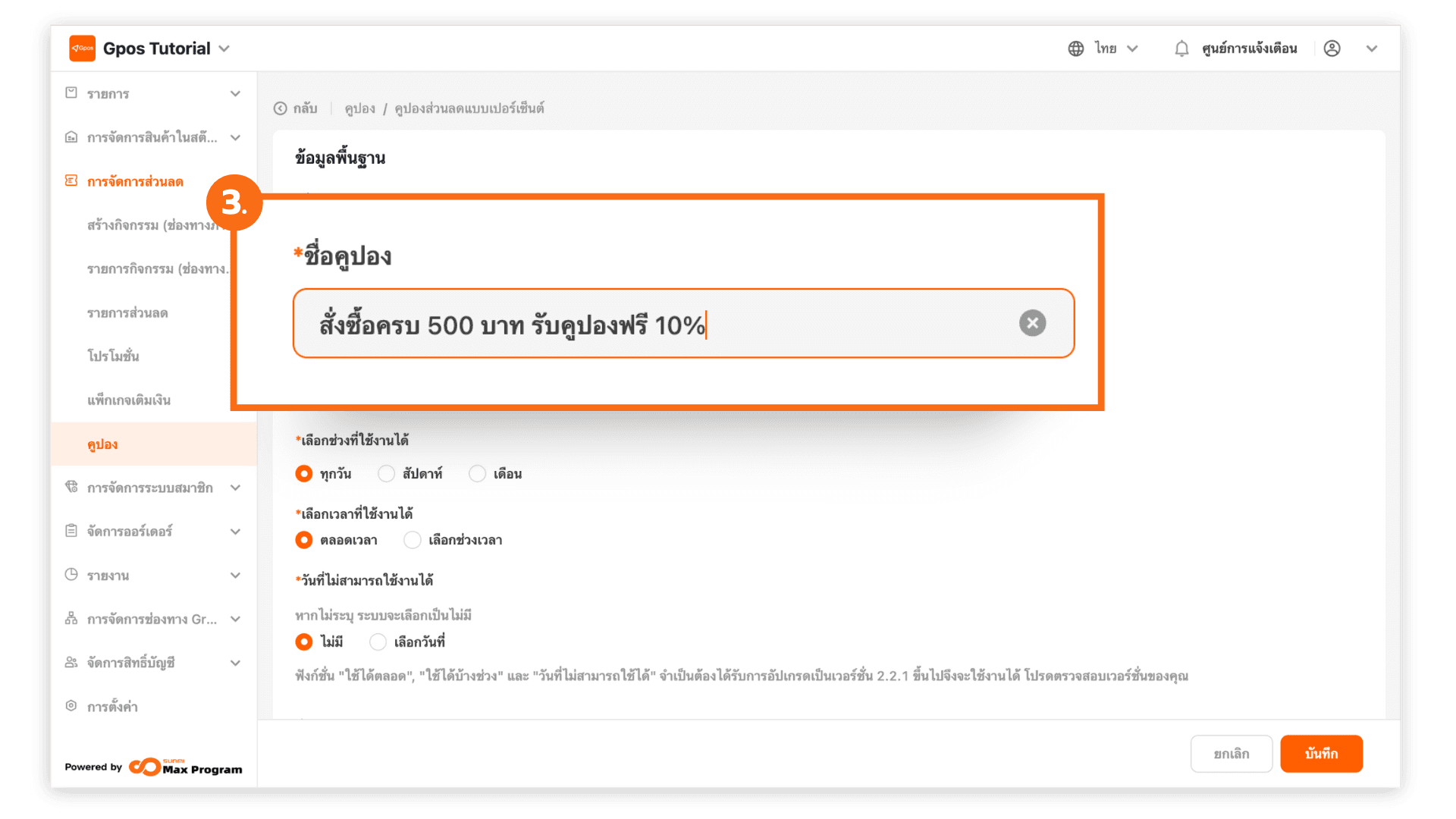The height and width of the screenshot is (819, 1456).
Task: Open the คูปอง sidebar menu item
Action: pyautogui.click(x=102, y=444)
